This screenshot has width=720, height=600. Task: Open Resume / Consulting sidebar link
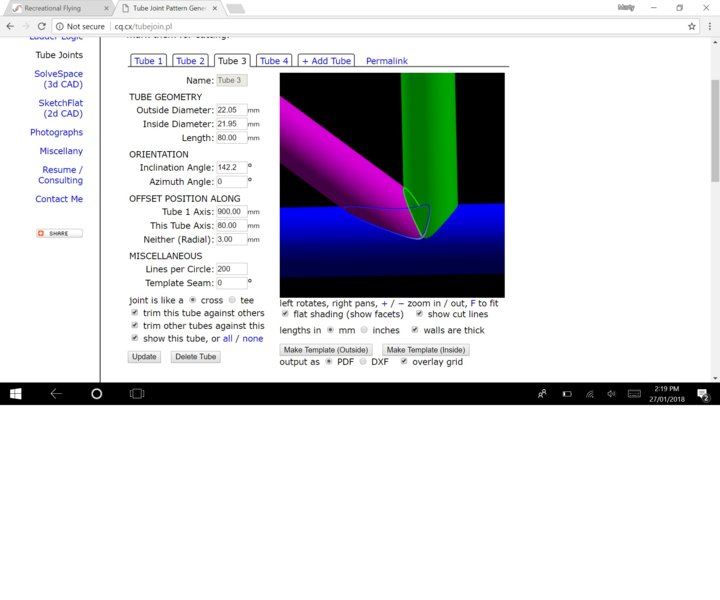[x=61, y=175]
